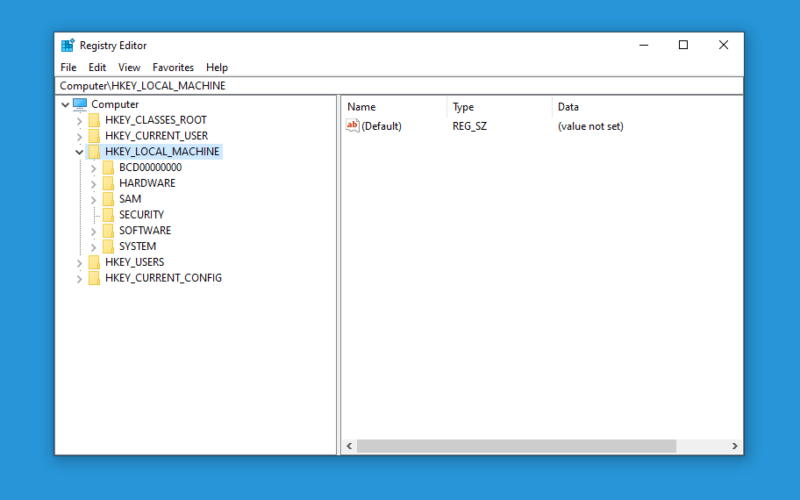The width and height of the screenshot is (800, 500).
Task: Expand the SAM subkey
Action: click(93, 200)
